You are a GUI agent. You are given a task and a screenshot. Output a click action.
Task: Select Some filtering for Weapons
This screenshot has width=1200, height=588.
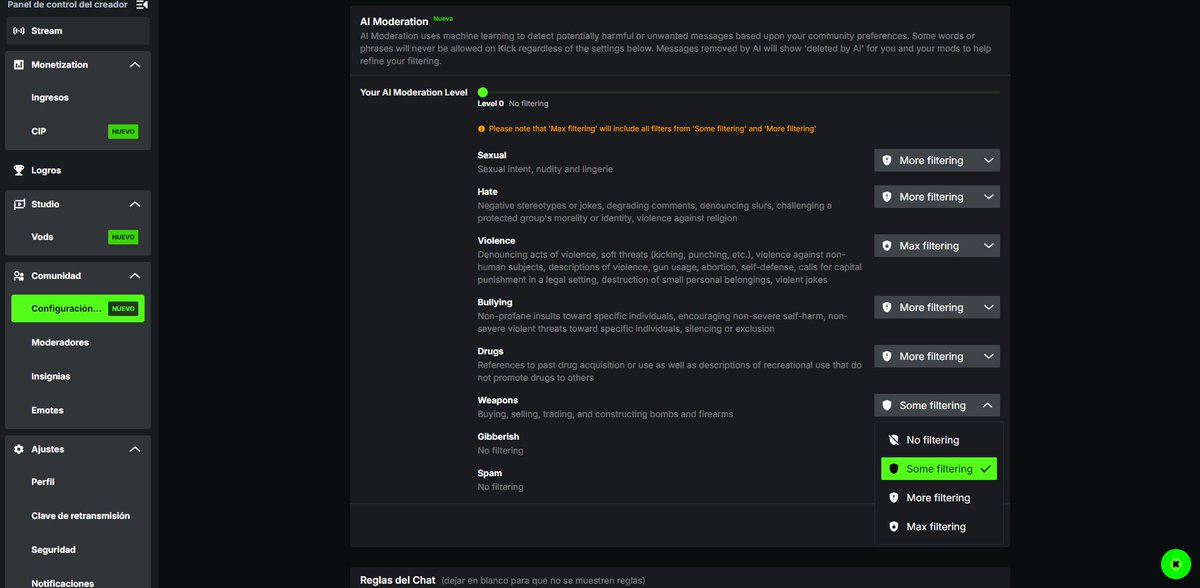(x=939, y=469)
